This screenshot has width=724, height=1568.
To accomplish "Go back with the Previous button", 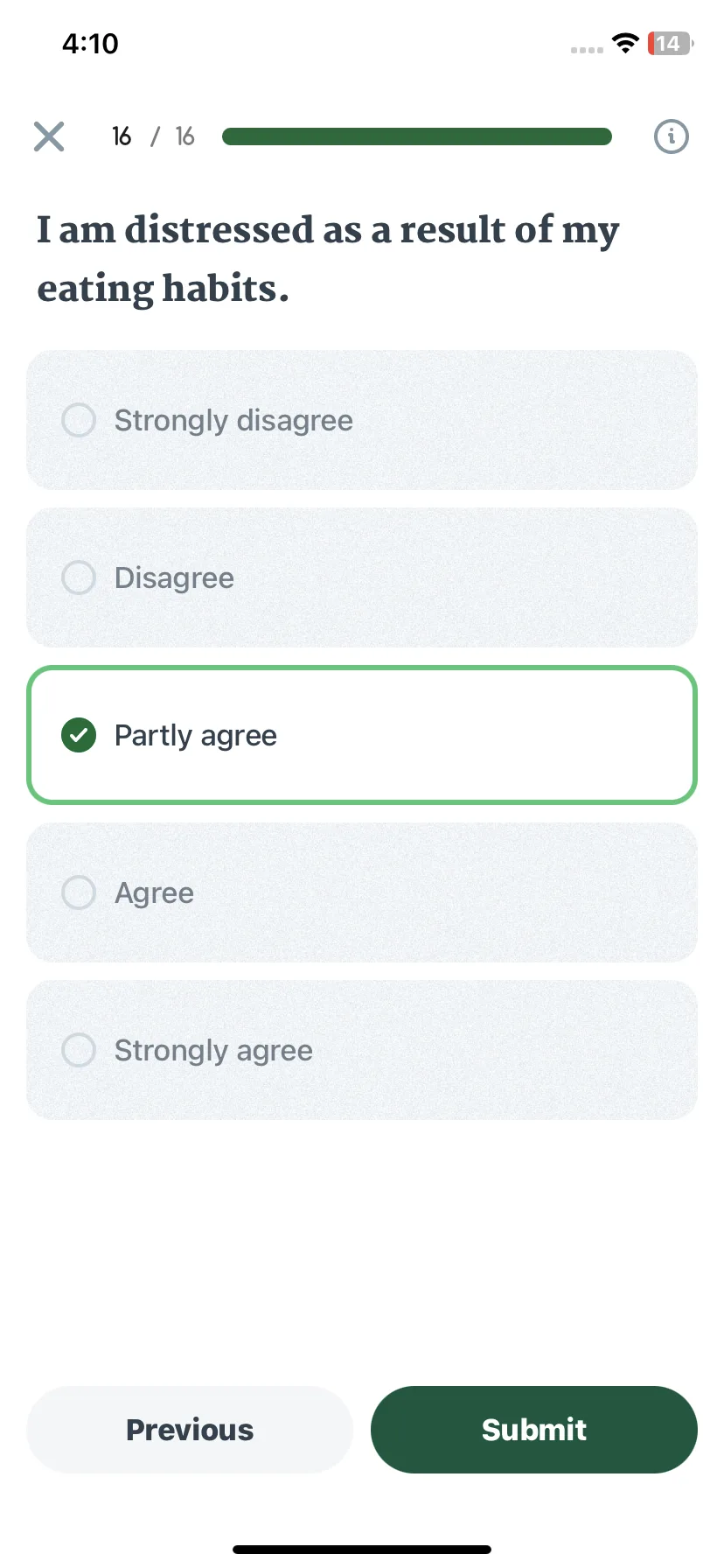I will [x=190, y=1430].
